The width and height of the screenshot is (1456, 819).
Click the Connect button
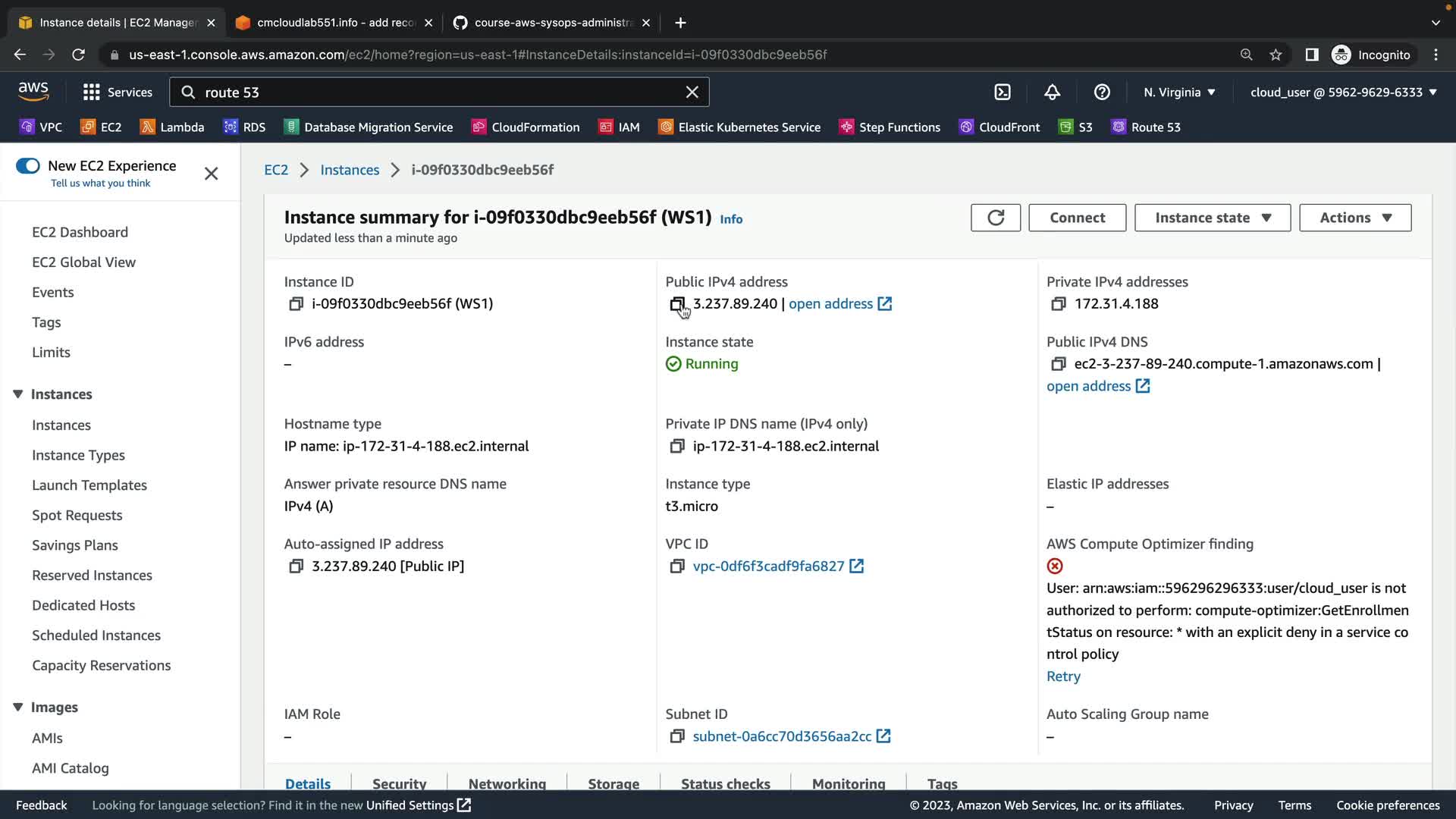coord(1077,218)
